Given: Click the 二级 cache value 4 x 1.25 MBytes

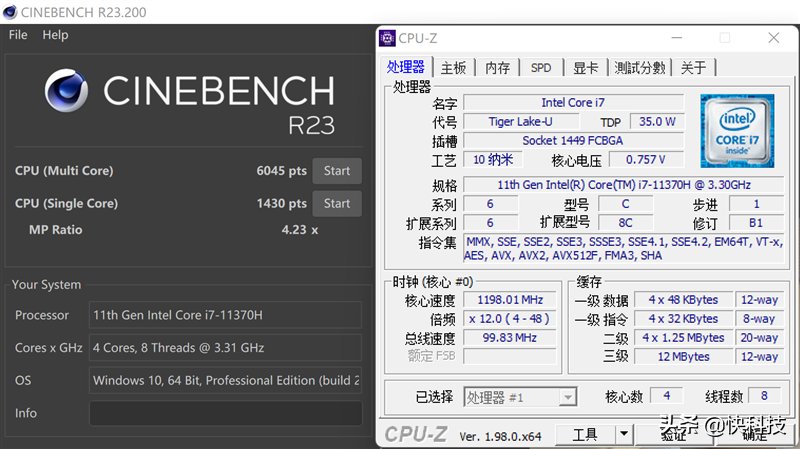Looking at the screenshot, I should pyautogui.click(x=683, y=338).
